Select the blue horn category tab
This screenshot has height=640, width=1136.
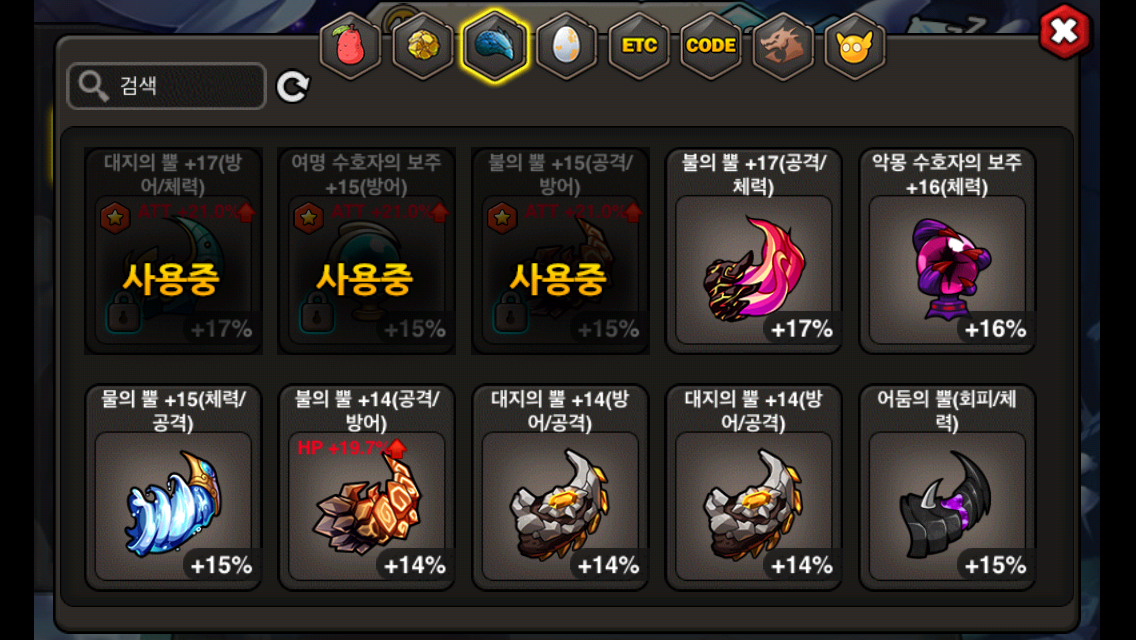tap(495, 46)
